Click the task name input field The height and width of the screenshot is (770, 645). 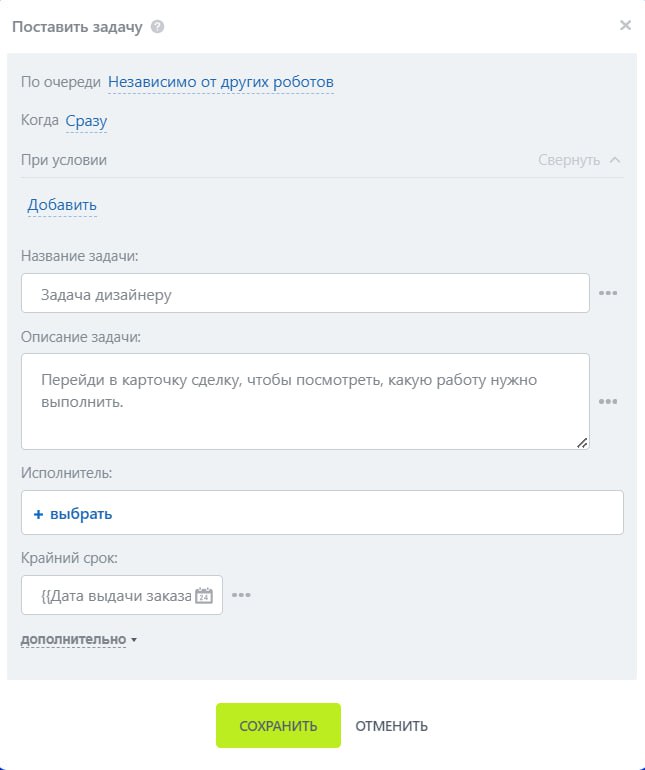[x=305, y=294]
